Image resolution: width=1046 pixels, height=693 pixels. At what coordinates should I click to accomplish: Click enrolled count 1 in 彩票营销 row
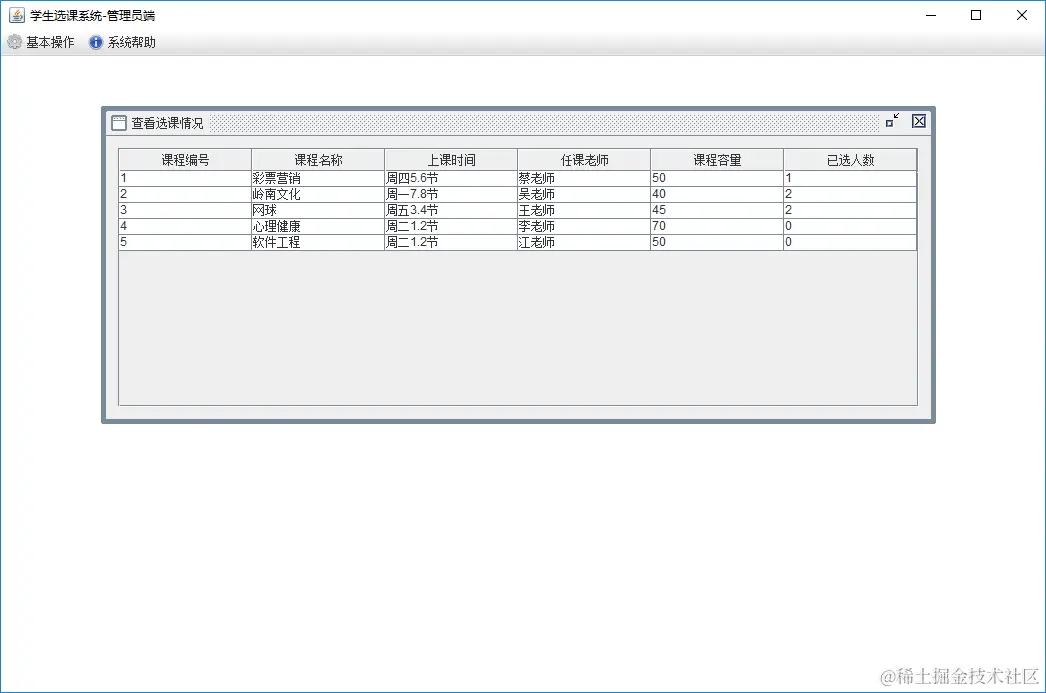point(850,178)
